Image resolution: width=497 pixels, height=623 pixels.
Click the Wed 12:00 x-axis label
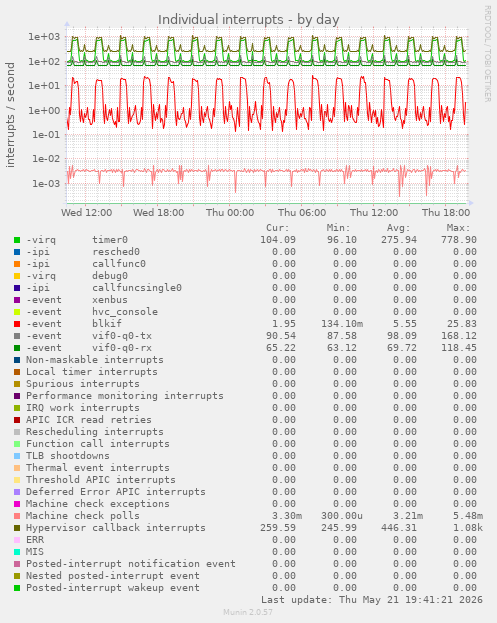point(87,213)
